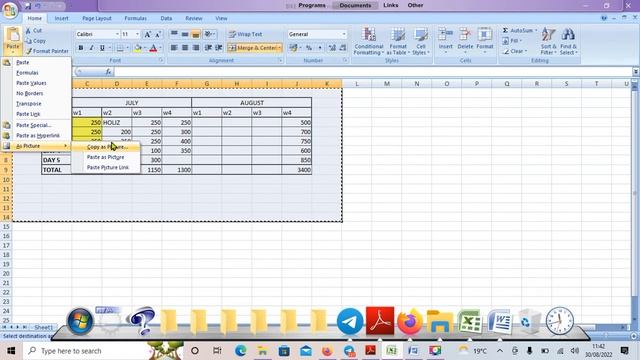Screen dimensions: 640x360
Task: Open Telegram from the dock
Action: pyautogui.click(x=350, y=322)
